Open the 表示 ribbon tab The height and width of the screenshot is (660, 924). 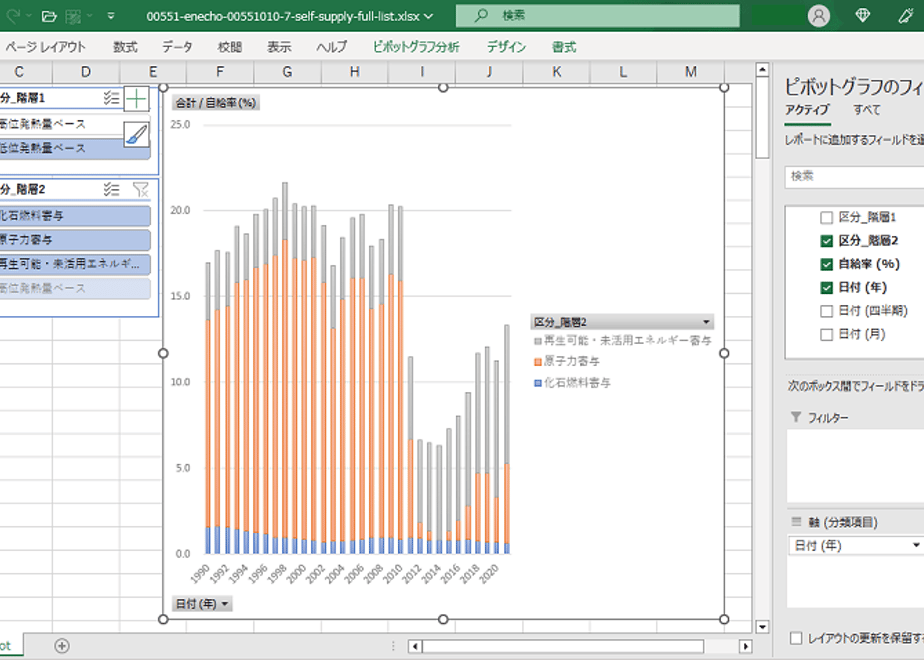coord(279,47)
